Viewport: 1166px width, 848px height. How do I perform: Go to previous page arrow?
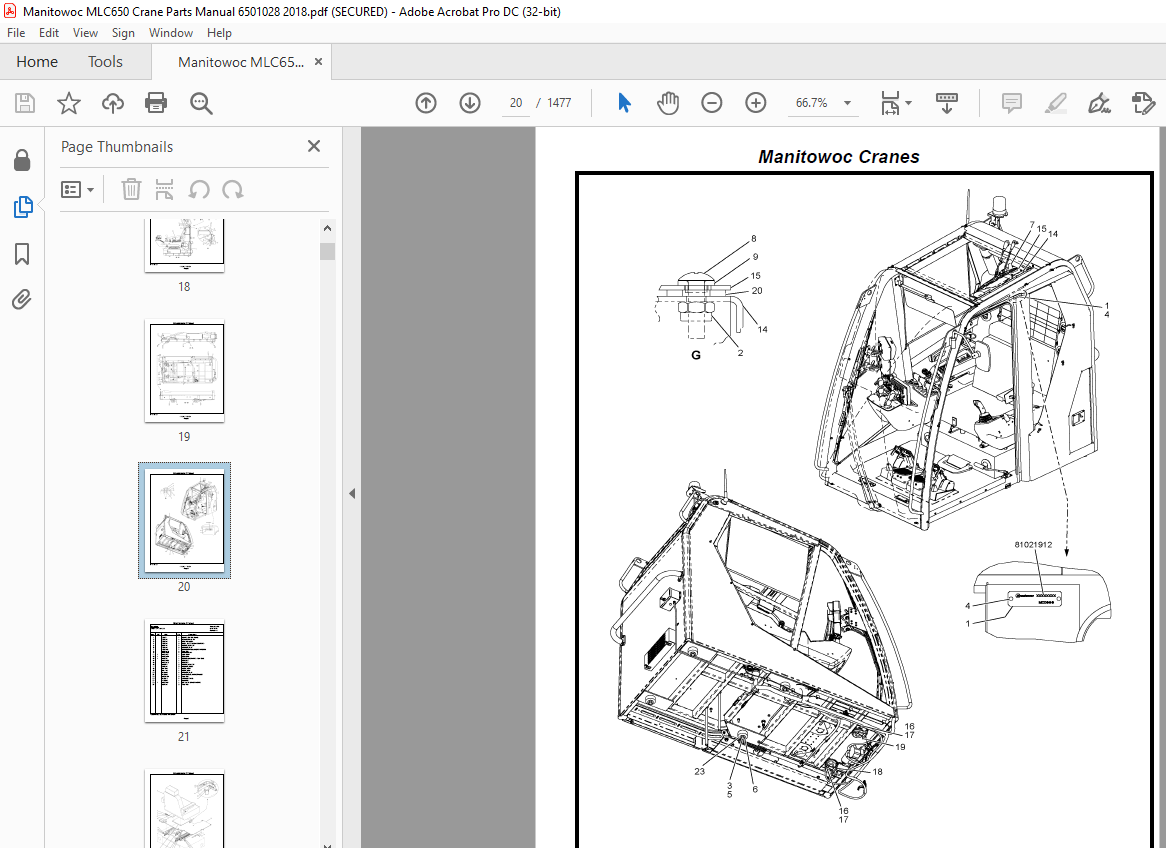coord(426,103)
